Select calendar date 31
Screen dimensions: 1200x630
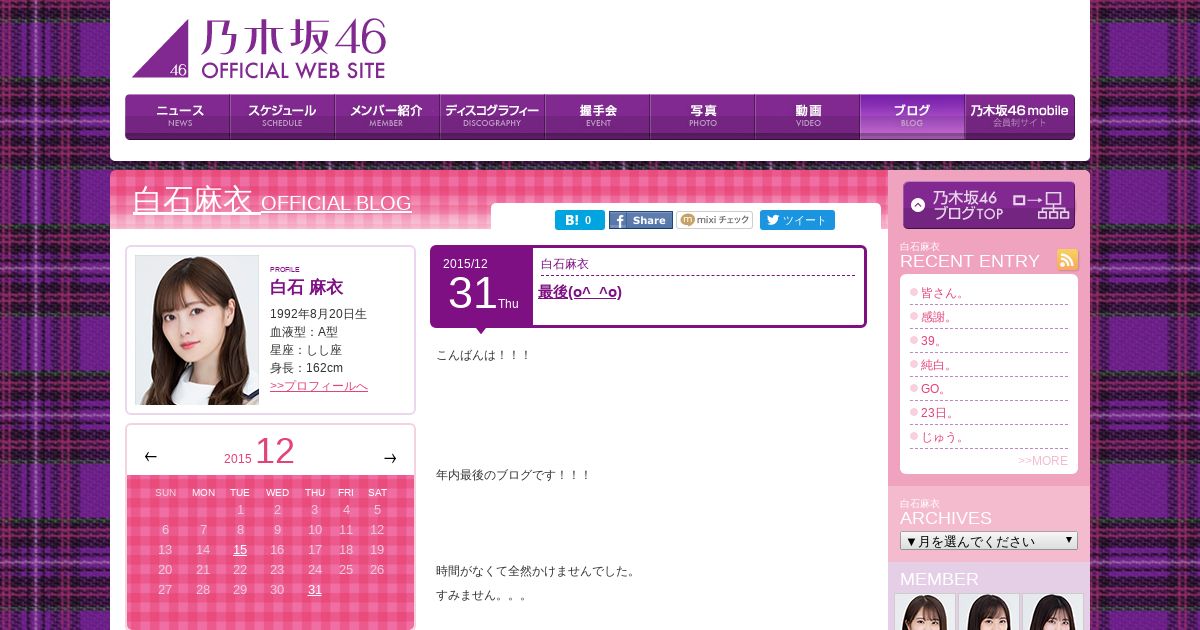point(315,590)
